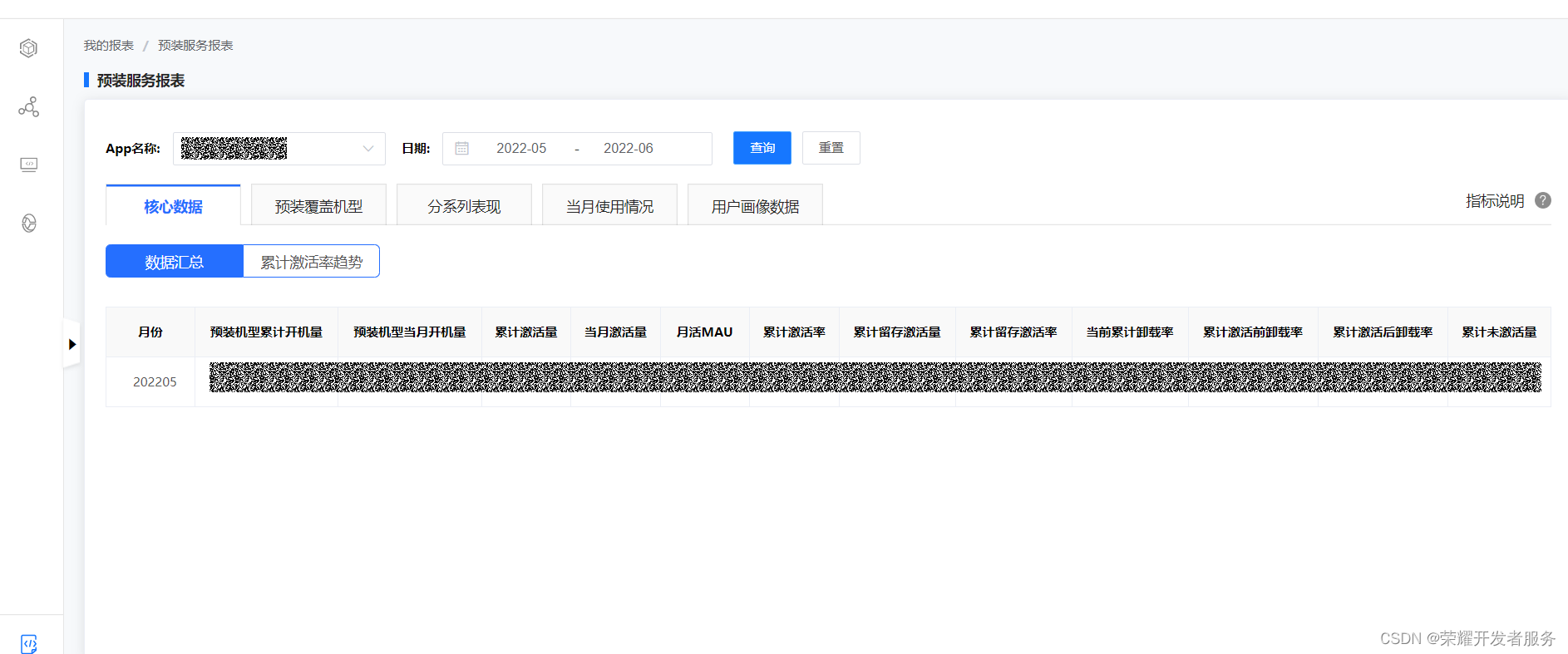Click the 累计未激活量 column header

tap(1499, 332)
